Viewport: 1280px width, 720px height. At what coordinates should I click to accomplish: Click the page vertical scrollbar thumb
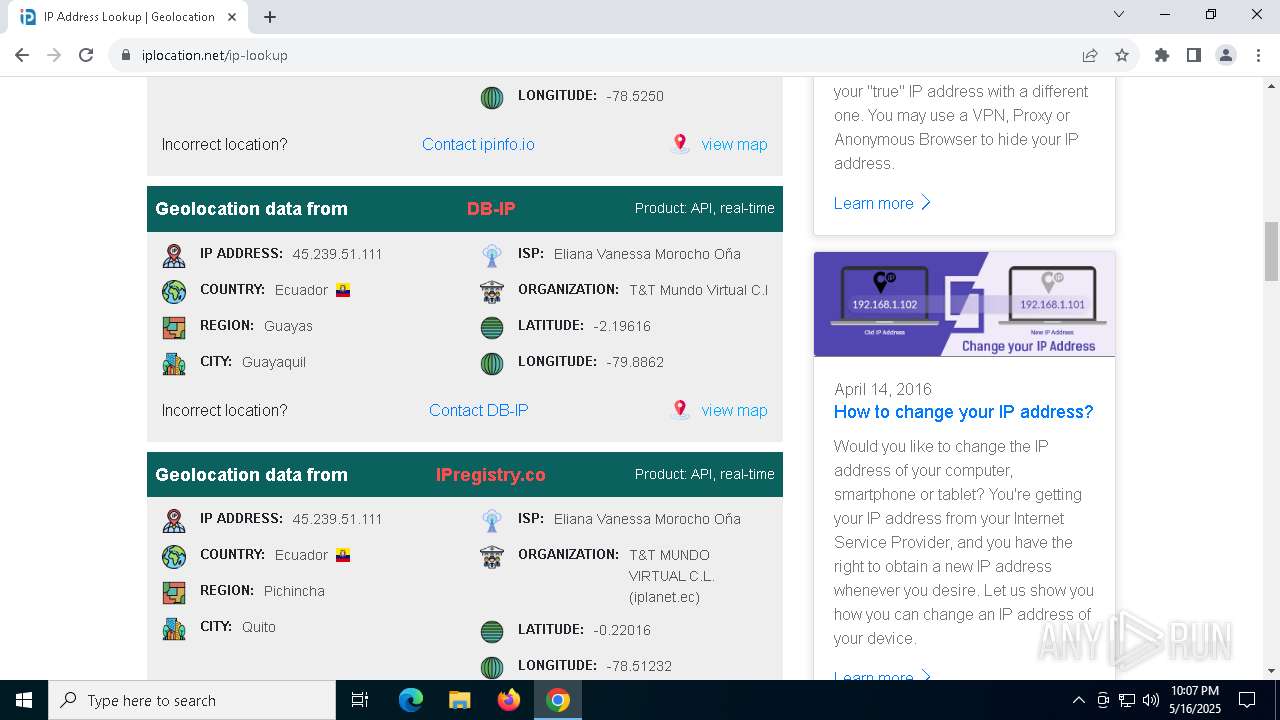pyautogui.click(x=1272, y=251)
